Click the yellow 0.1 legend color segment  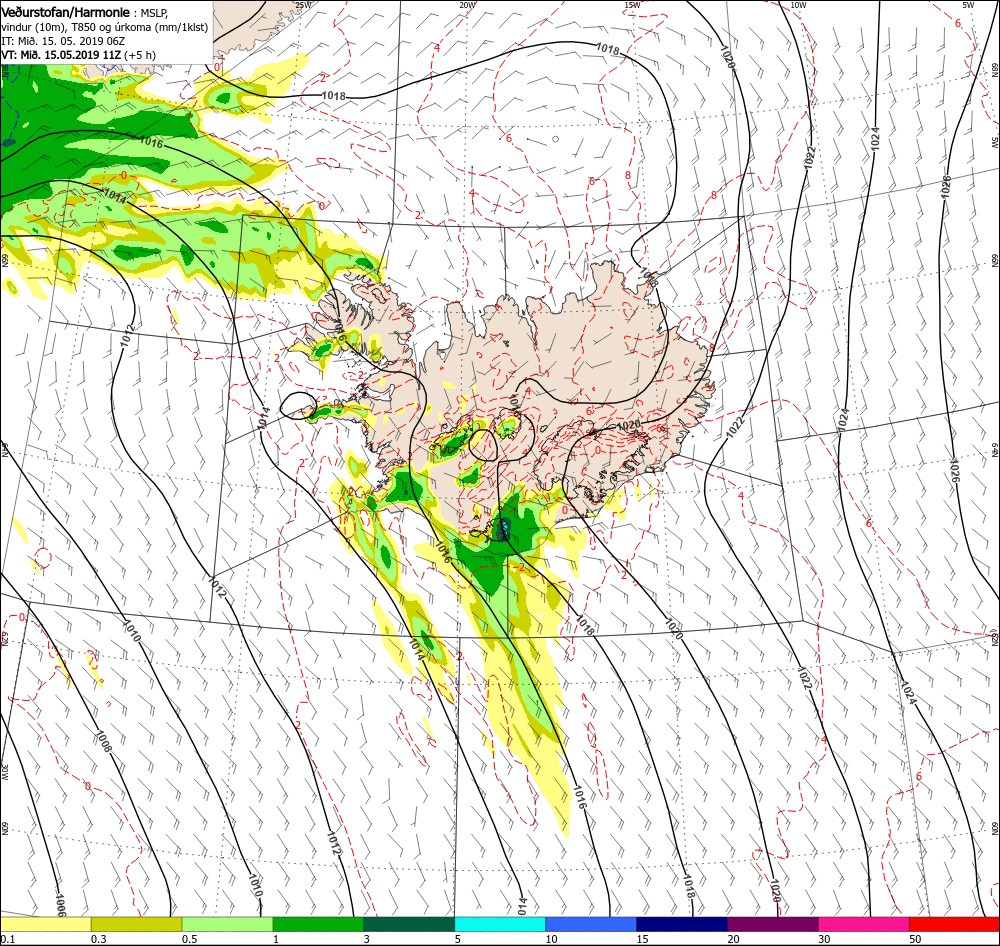point(45,924)
